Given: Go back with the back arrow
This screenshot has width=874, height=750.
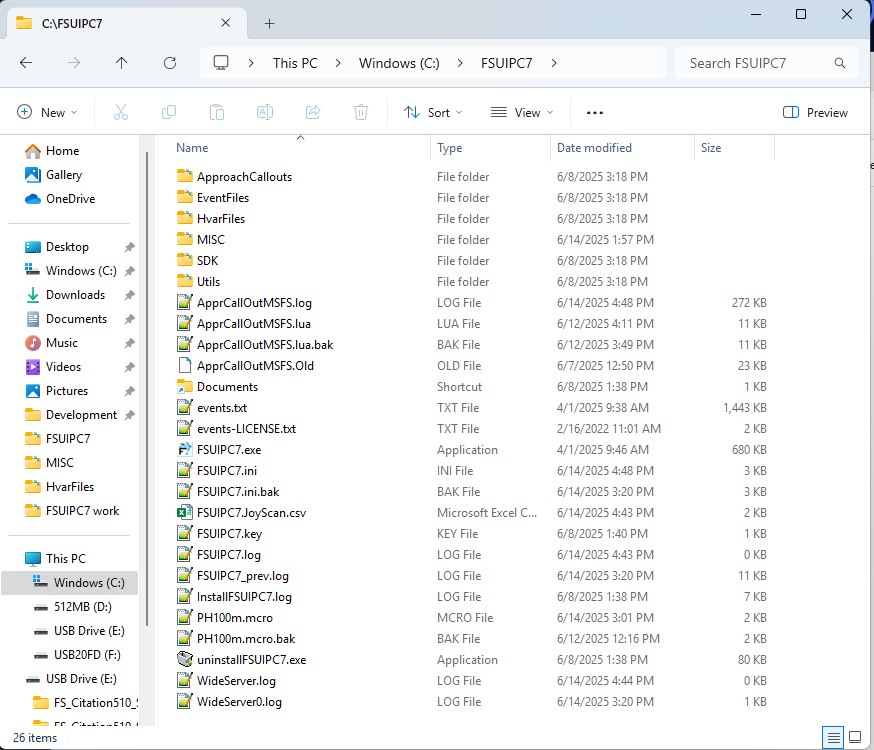Looking at the screenshot, I should [26, 63].
